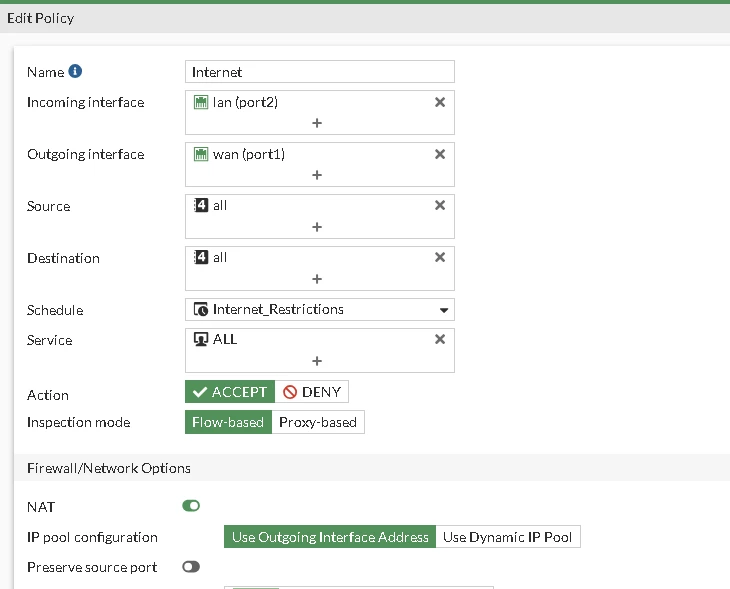Image resolution: width=730 pixels, height=589 pixels.
Task: Remove 'all' entry from Source
Action: click(440, 205)
